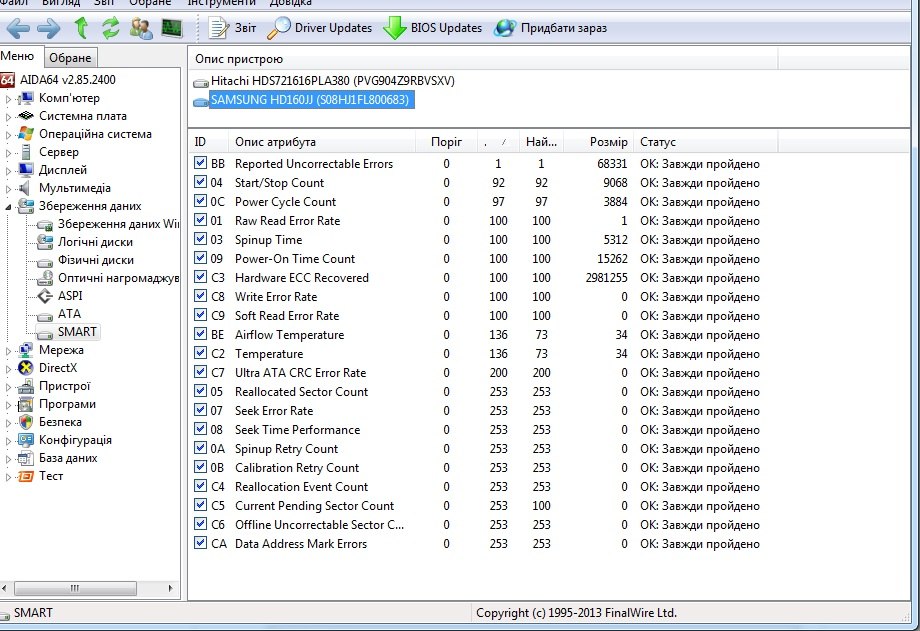Toggle the Data Address Mark Errors checkbox
This screenshot has height=631, width=920.
point(201,543)
